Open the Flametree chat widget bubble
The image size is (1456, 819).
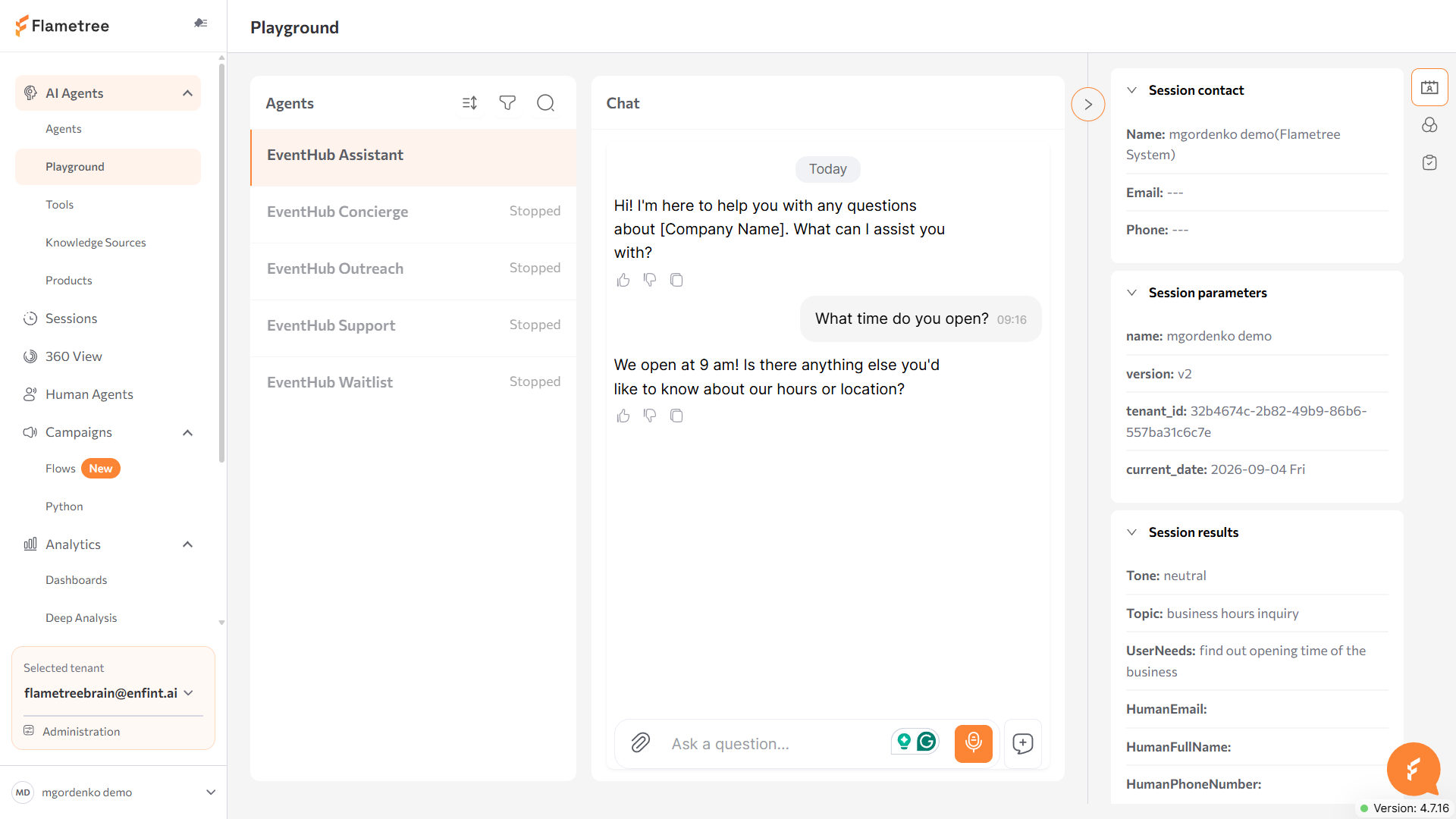coord(1414,769)
